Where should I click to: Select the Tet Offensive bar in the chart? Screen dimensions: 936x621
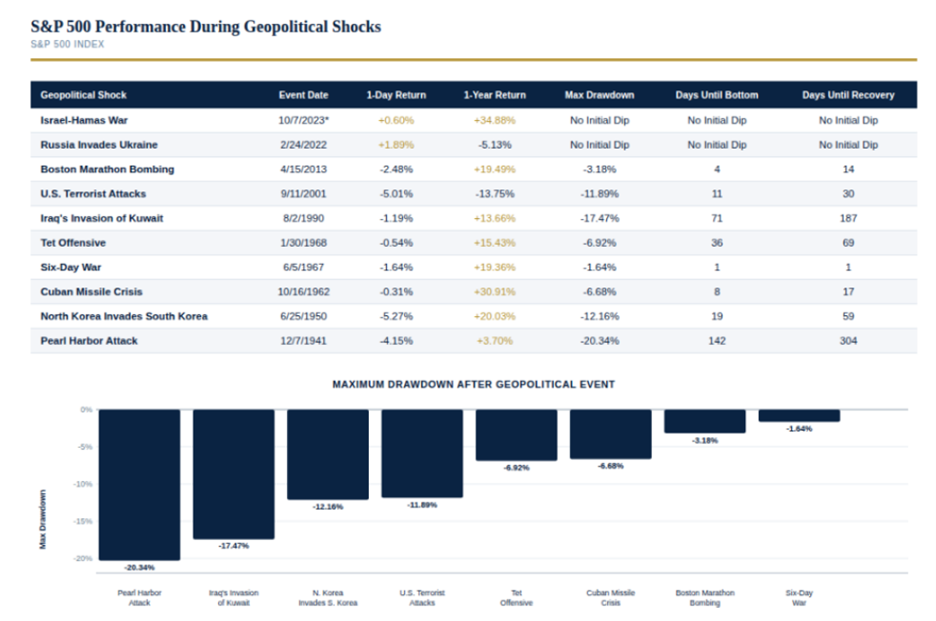point(516,435)
